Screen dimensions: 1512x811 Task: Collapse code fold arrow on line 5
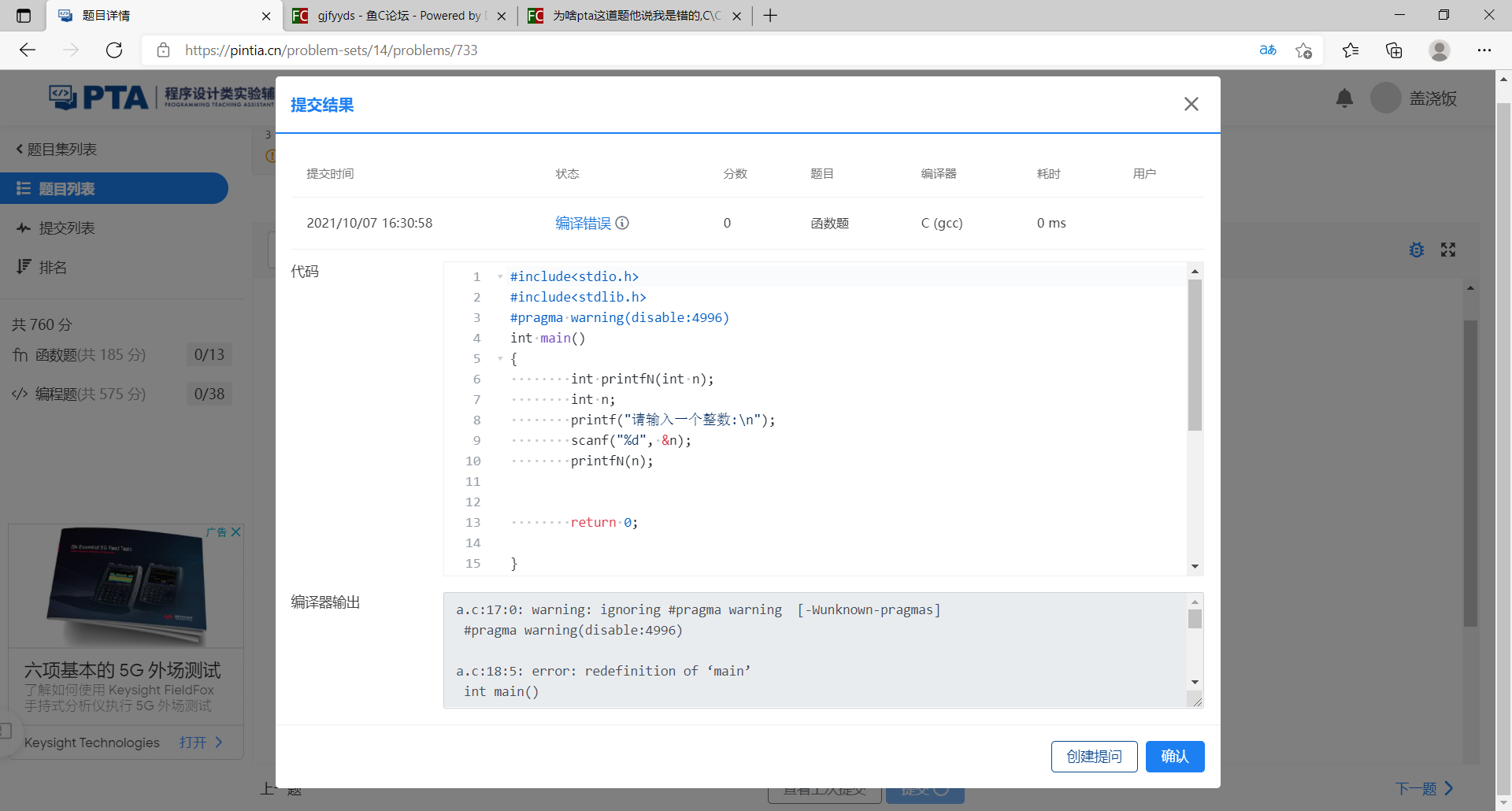(500, 358)
